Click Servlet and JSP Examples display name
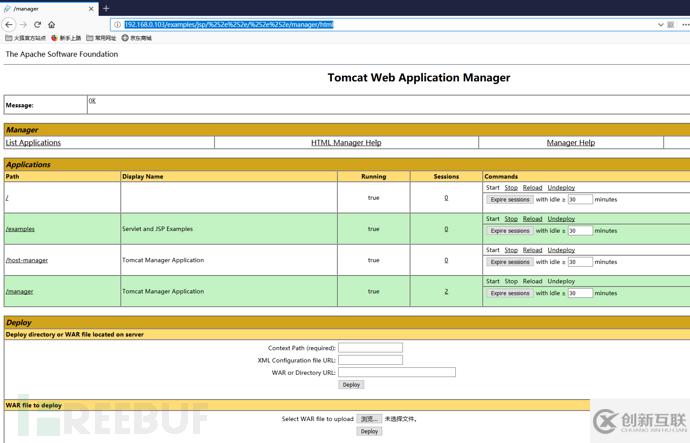The height and width of the screenshot is (443, 690). 158,229
